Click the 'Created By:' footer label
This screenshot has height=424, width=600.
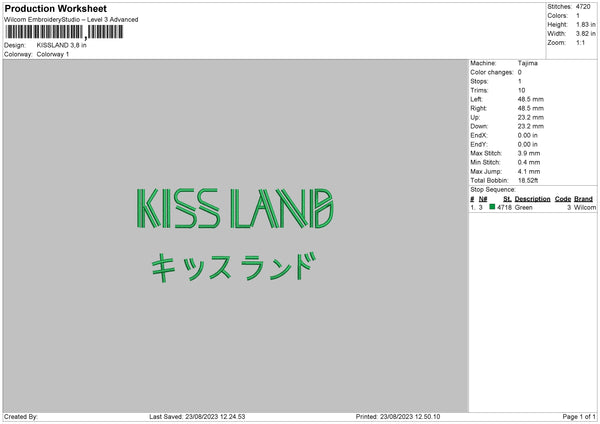pyautogui.click(x=21, y=417)
